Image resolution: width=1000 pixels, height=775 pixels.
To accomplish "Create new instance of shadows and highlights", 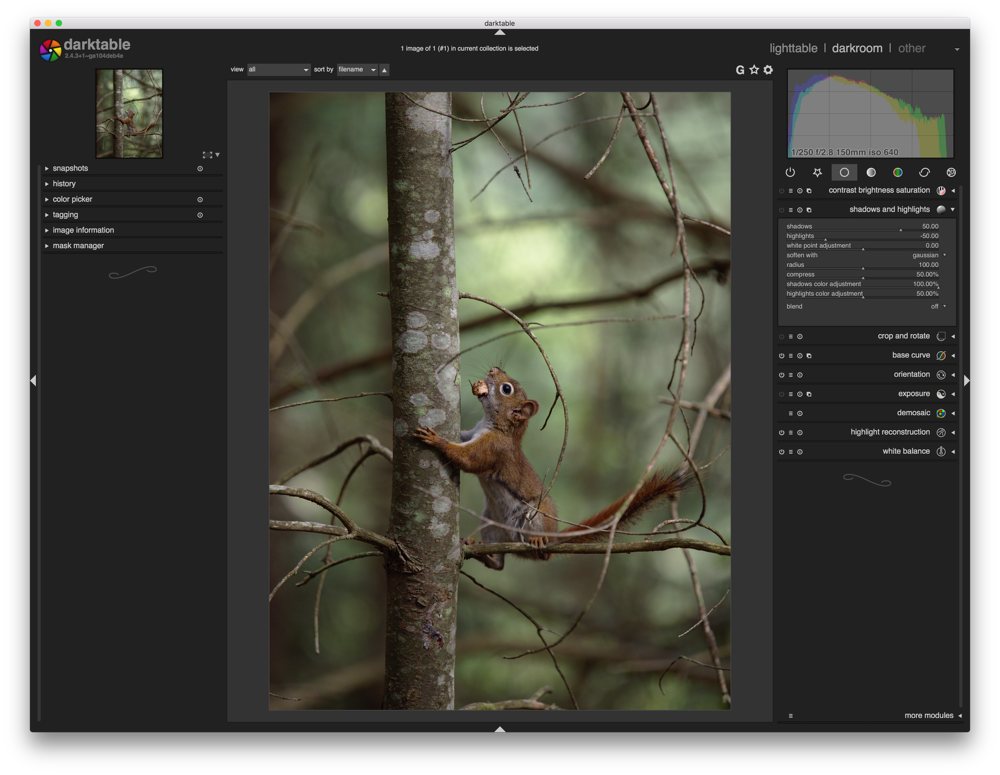I will tap(809, 210).
